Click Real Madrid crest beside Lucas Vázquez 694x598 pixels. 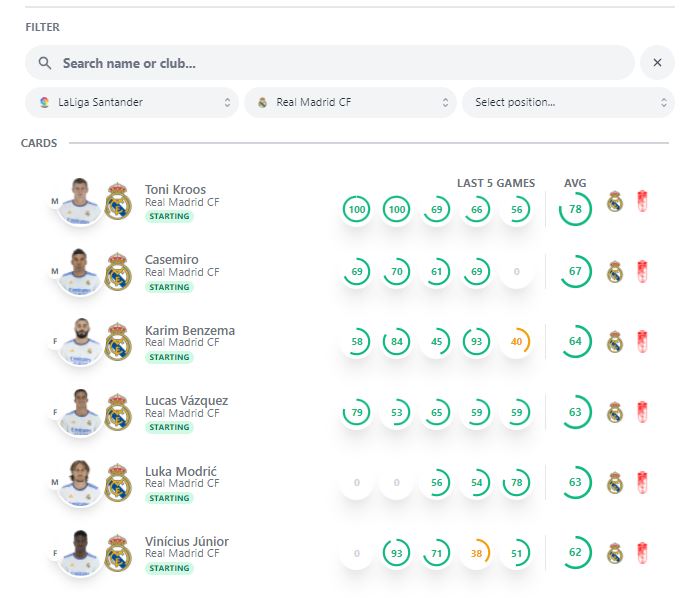click(118, 412)
